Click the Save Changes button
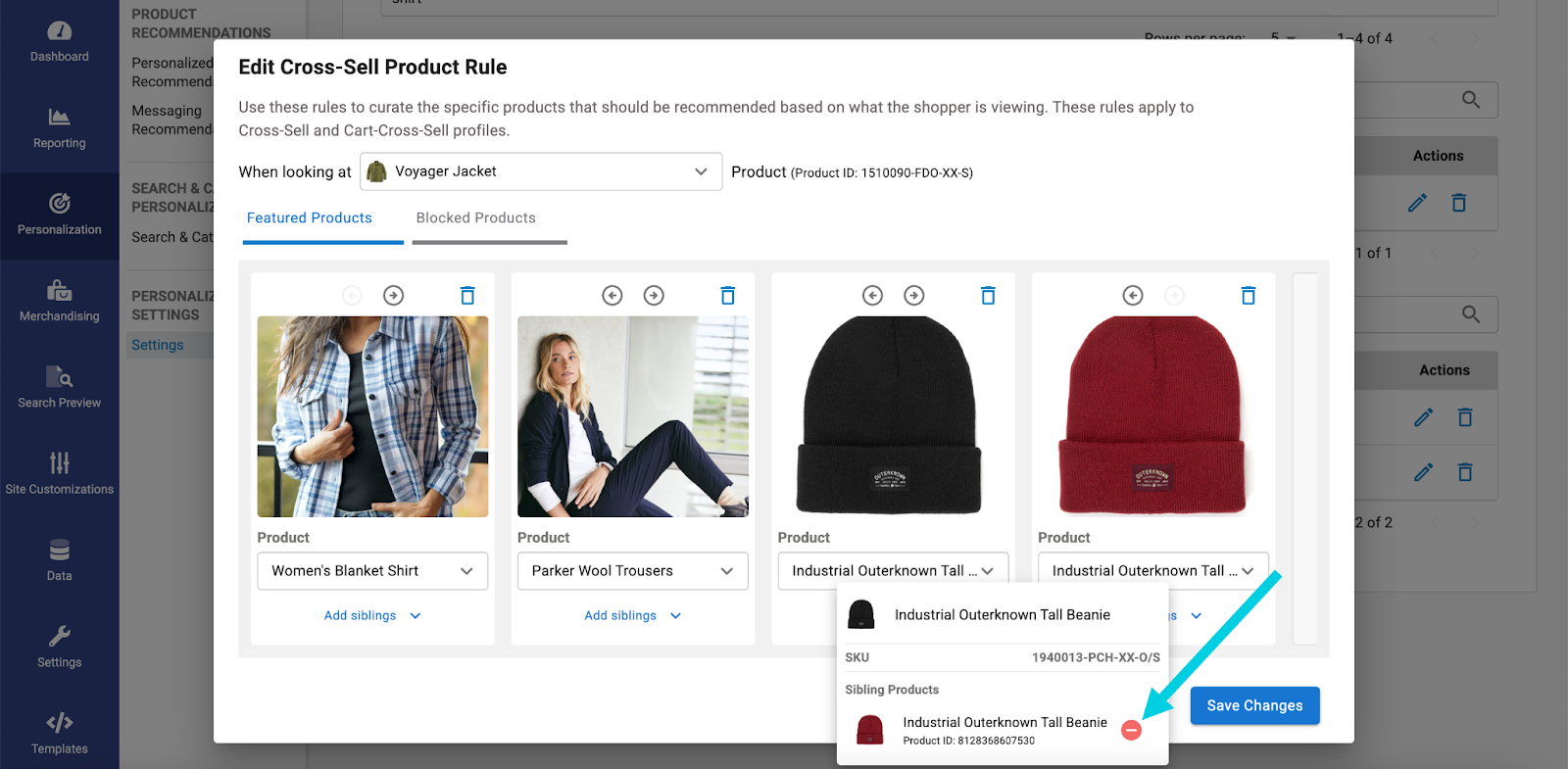The image size is (1568, 769). pos(1254,705)
